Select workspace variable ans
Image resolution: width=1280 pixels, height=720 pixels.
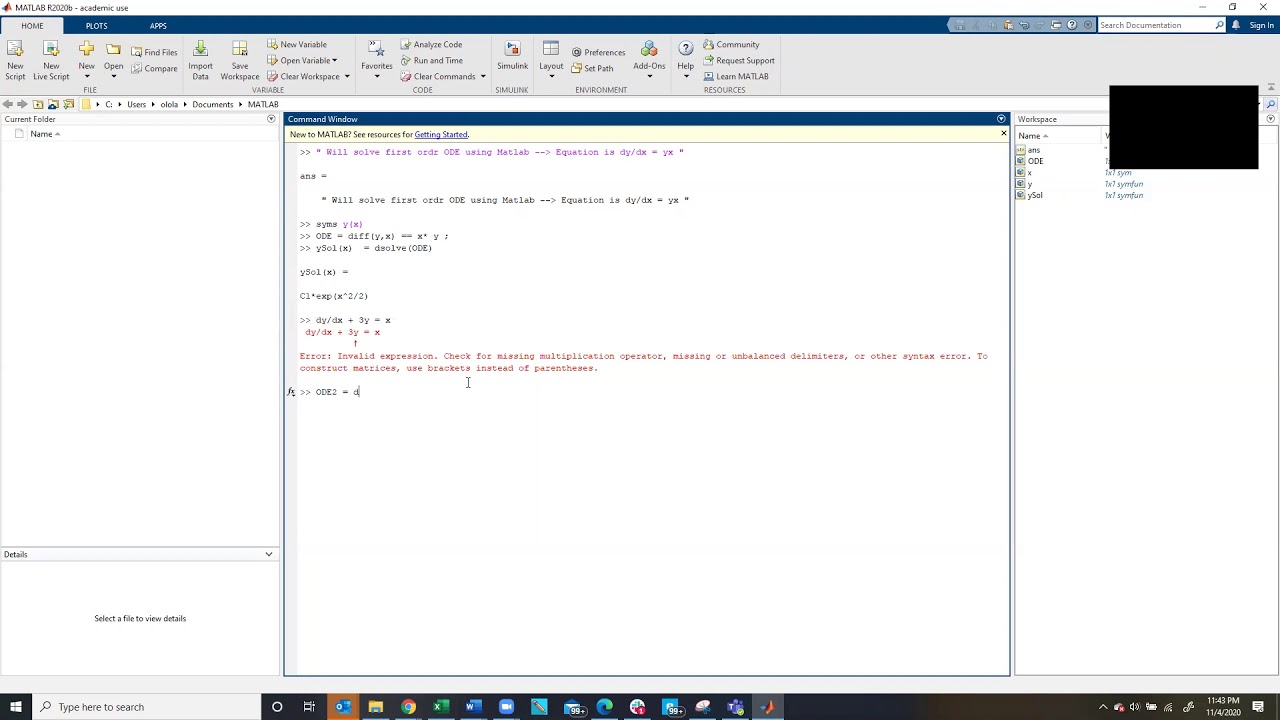click(1034, 150)
